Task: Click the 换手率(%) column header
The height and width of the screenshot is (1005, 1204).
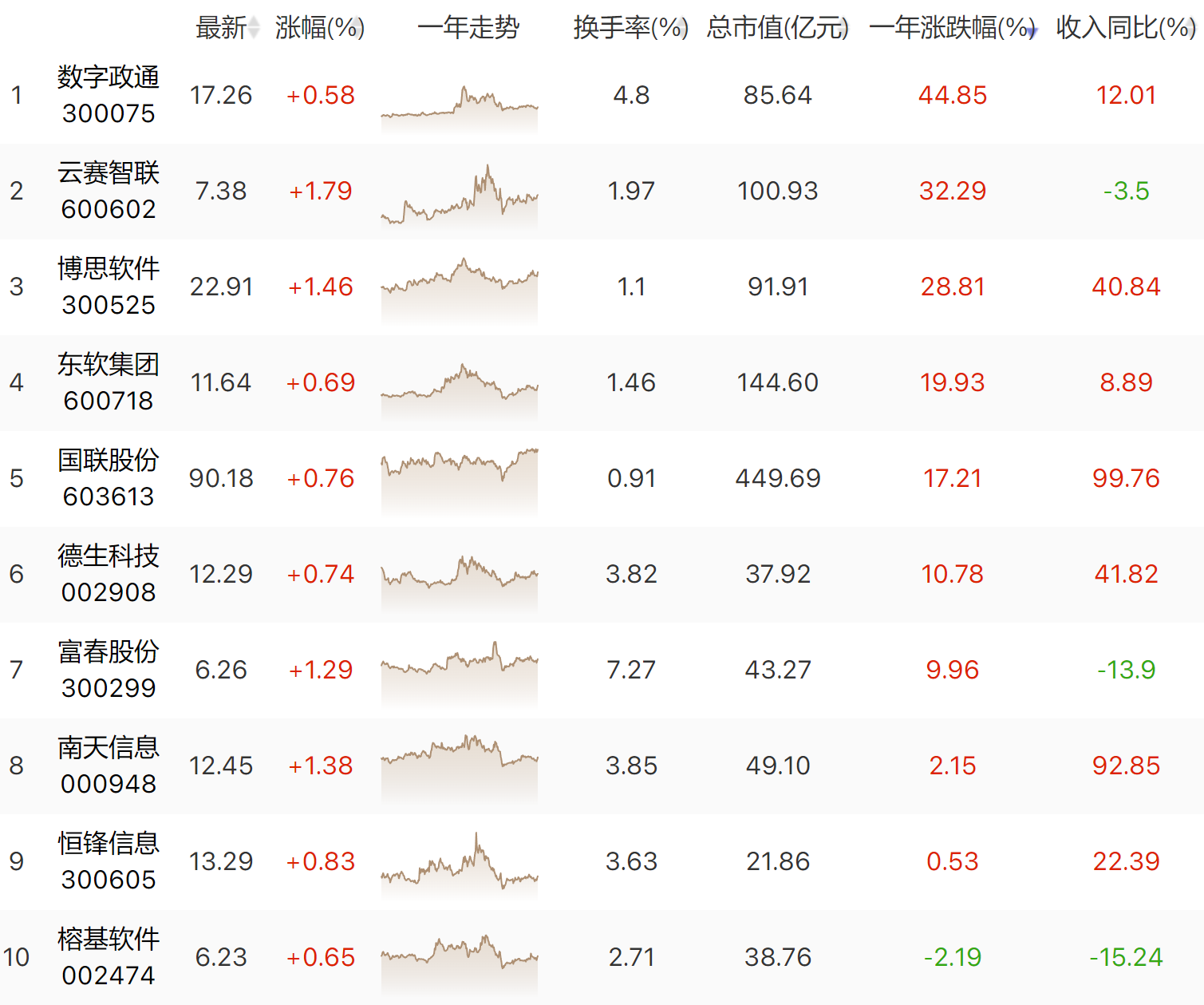Action: (631, 28)
